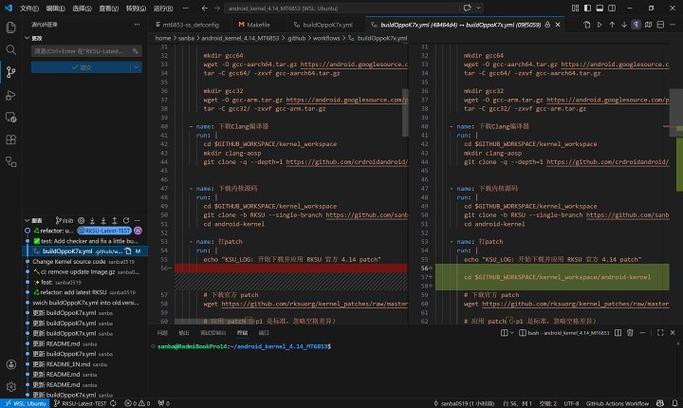Open new terminal launch profile dropdown
Image resolution: width=683 pixels, height=408 pixels.
click(x=511, y=333)
